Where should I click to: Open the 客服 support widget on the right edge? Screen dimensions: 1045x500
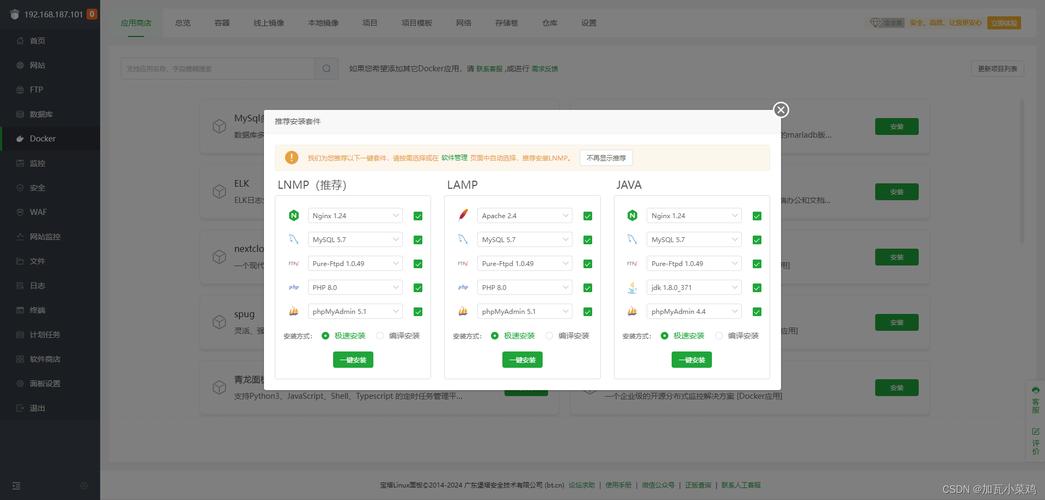(1035, 400)
